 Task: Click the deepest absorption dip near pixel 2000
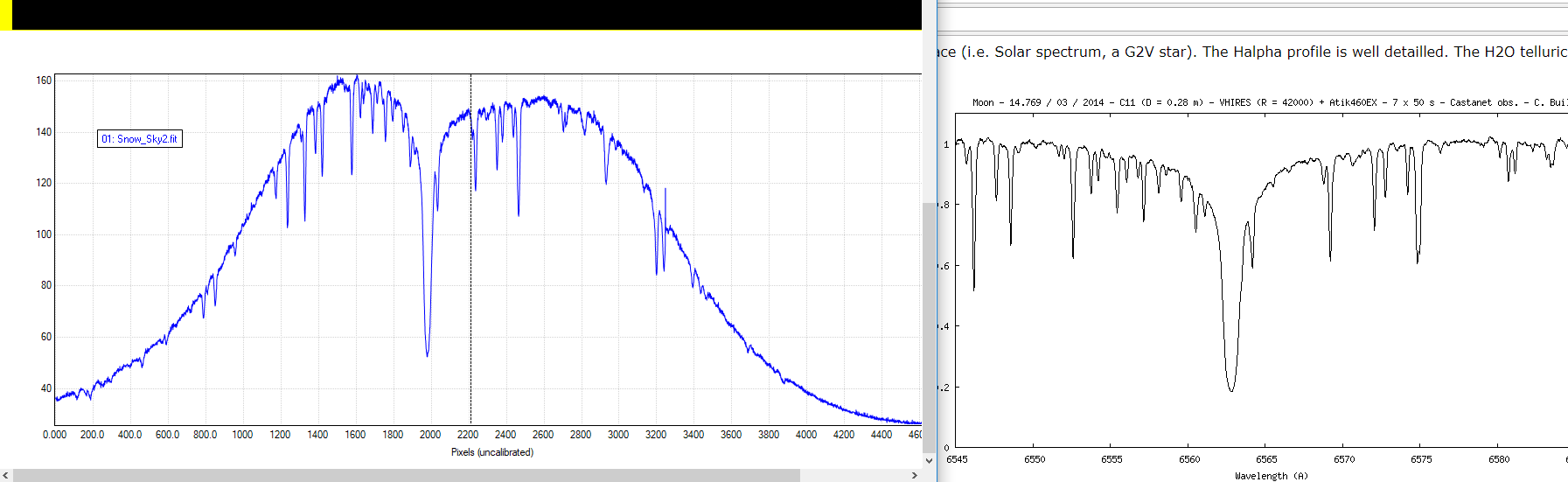427,353
